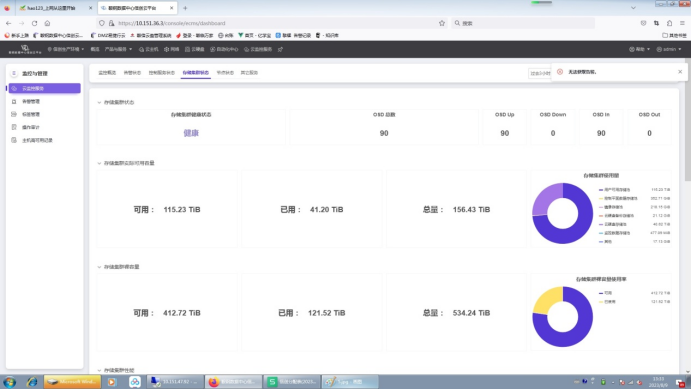
Task: Launch Internet Explorer from the taskbar
Action: click(x=32, y=382)
